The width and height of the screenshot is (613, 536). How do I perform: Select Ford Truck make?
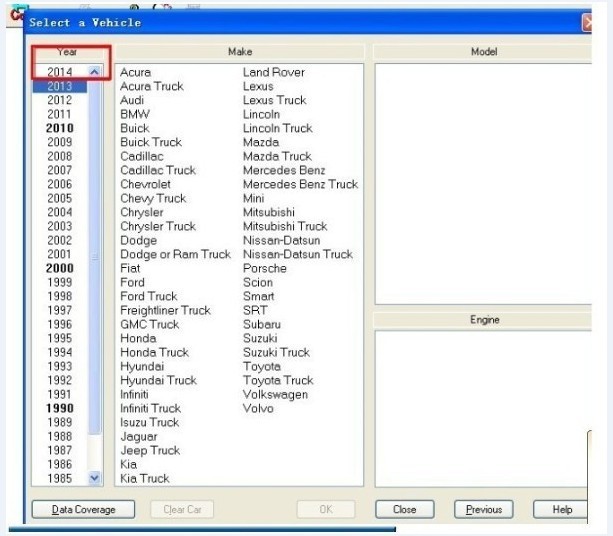click(x=149, y=296)
